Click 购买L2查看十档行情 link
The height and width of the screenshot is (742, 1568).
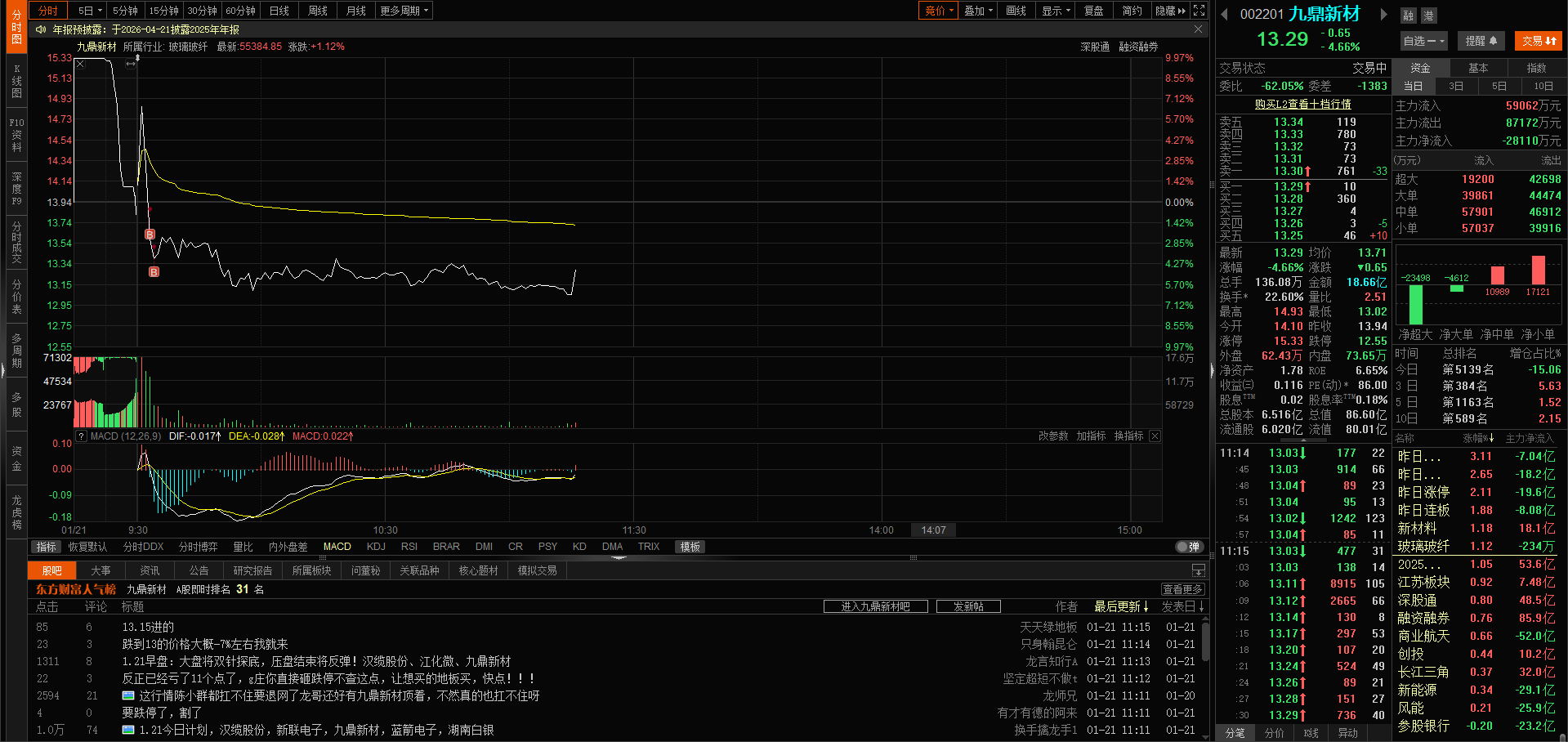click(x=1302, y=104)
